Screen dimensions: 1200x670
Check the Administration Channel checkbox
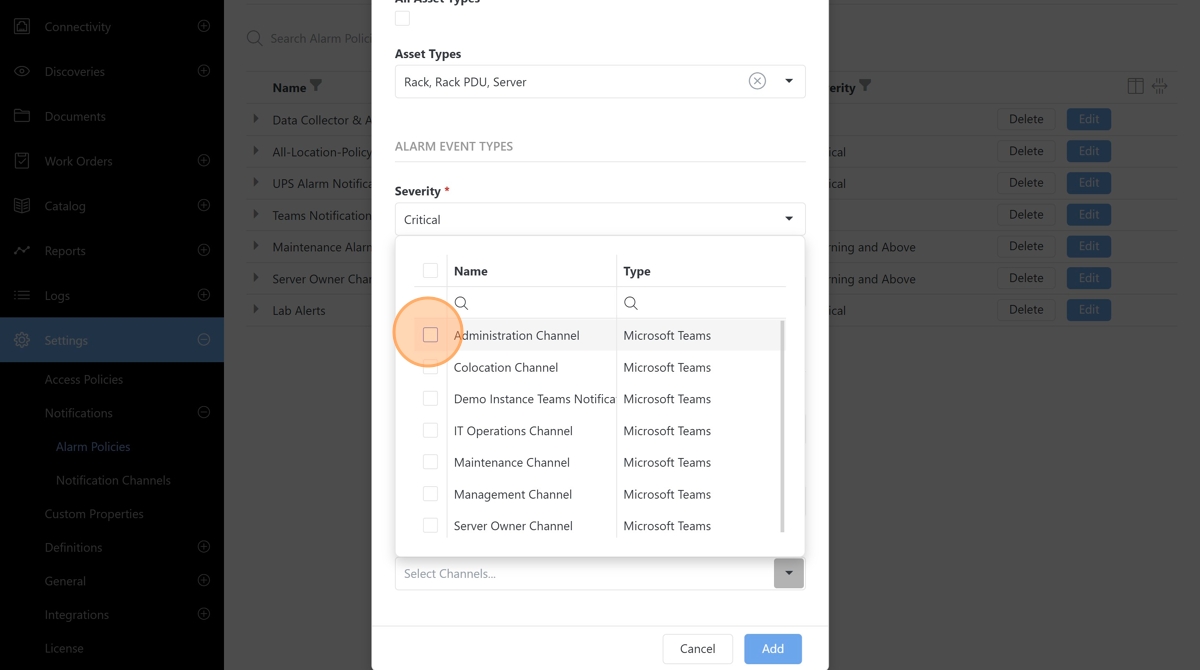430,335
